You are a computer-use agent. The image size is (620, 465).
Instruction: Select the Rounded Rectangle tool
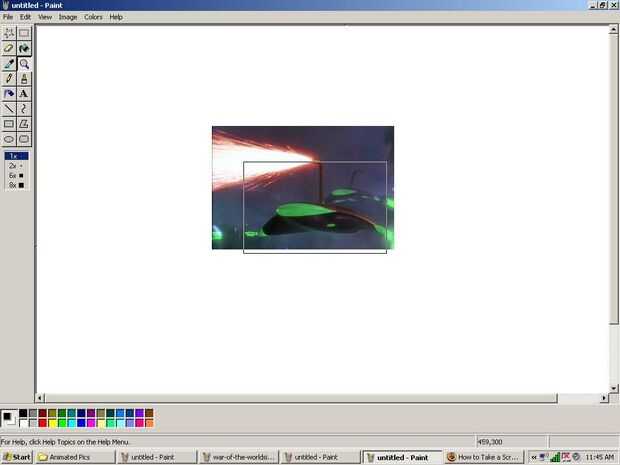24,139
